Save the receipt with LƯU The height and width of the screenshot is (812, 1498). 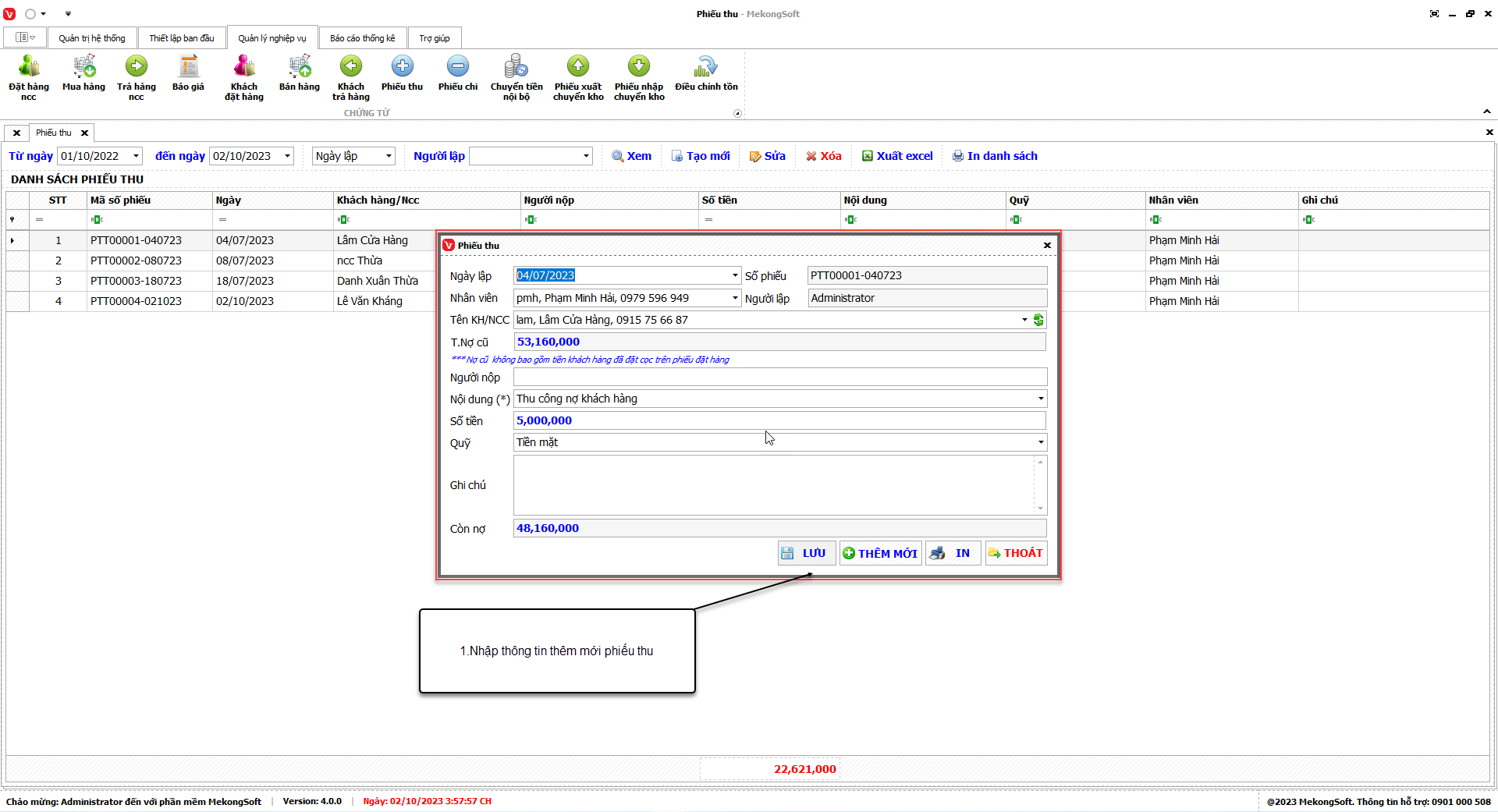[807, 553]
